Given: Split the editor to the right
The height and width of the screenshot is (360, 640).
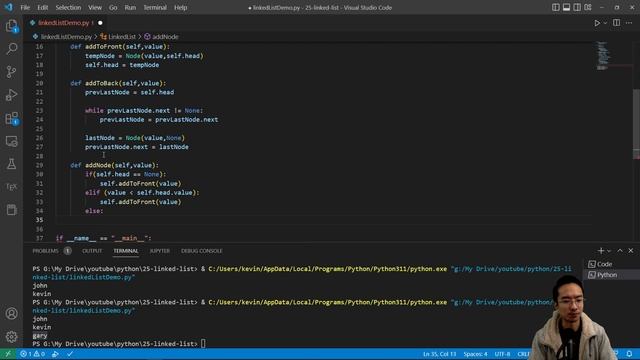Looking at the screenshot, I should (x=616, y=23).
